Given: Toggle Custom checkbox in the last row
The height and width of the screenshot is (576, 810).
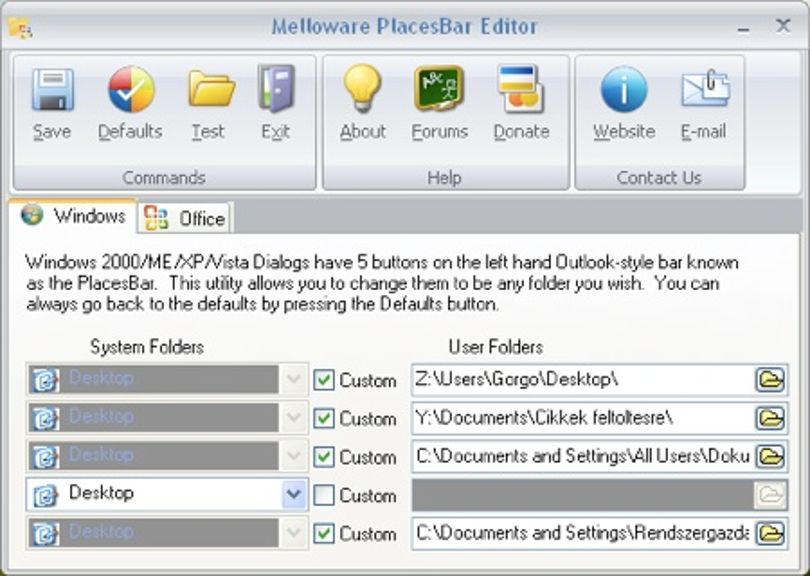Looking at the screenshot, I should (324, 534).
